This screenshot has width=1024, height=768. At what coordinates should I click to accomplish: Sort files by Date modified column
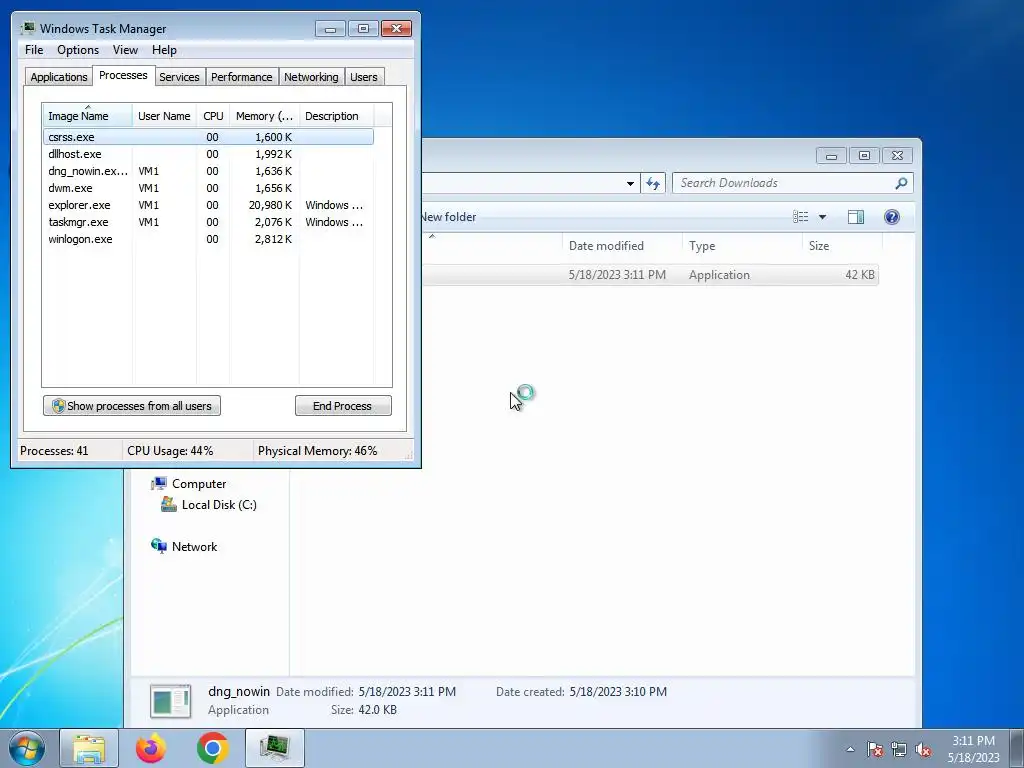coord(622,246)
